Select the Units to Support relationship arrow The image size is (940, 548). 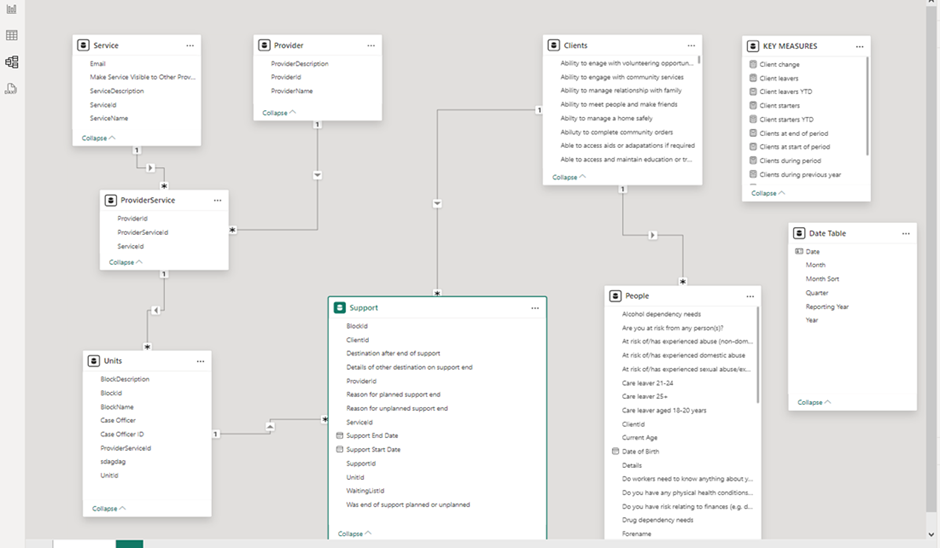[x=270, y=426]
